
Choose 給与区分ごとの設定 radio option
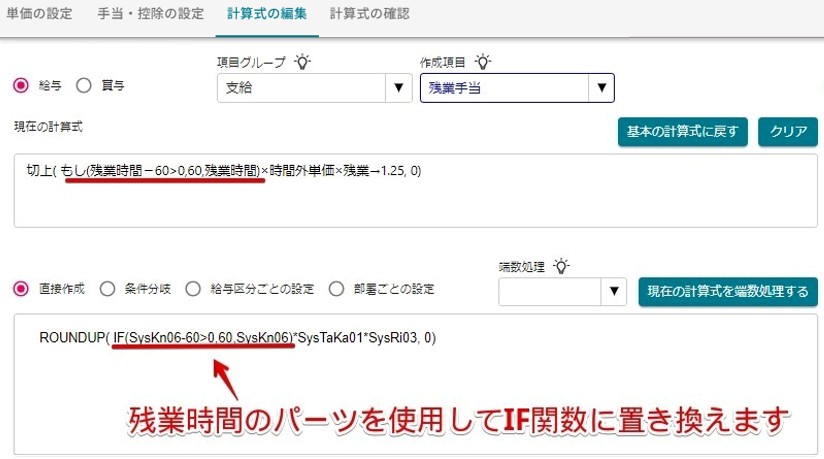(193, 289)
